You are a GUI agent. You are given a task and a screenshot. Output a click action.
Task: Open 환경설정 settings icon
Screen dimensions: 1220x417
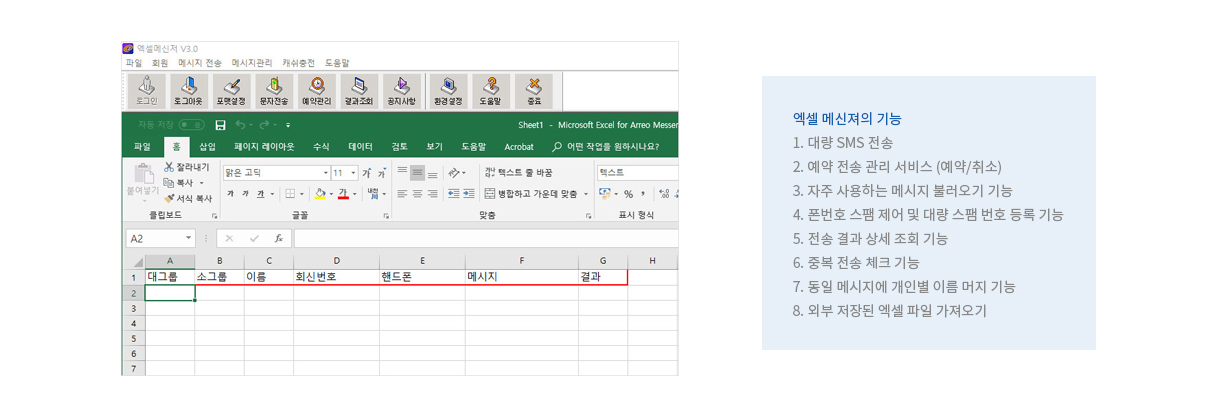click(448, 90)
